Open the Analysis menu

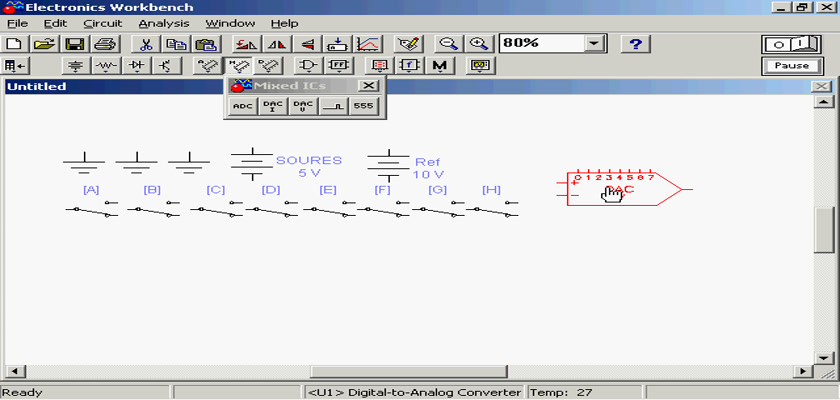pos(164,24)
